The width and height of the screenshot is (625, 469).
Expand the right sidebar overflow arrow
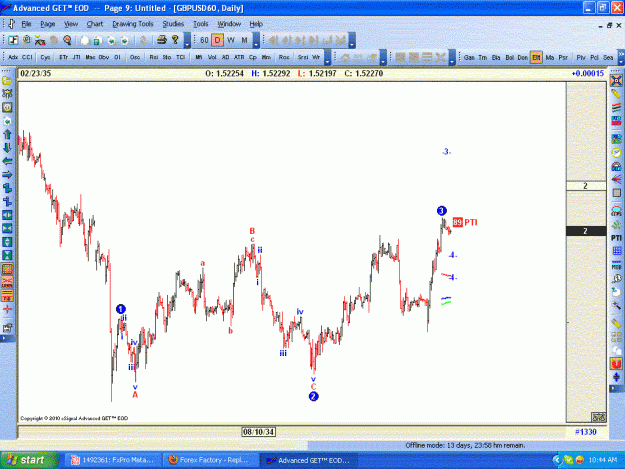pyautogui.click(x=616, y=388)
